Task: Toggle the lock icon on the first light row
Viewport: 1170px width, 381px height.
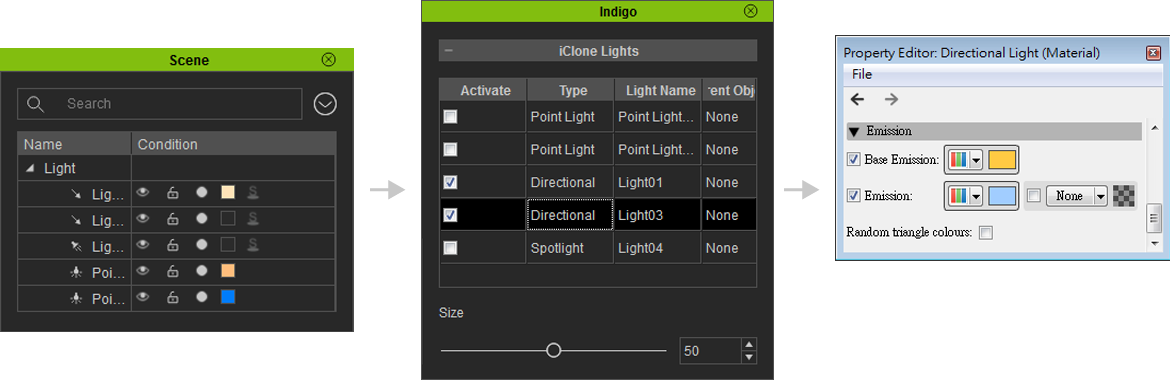Action: click(172, 192)
